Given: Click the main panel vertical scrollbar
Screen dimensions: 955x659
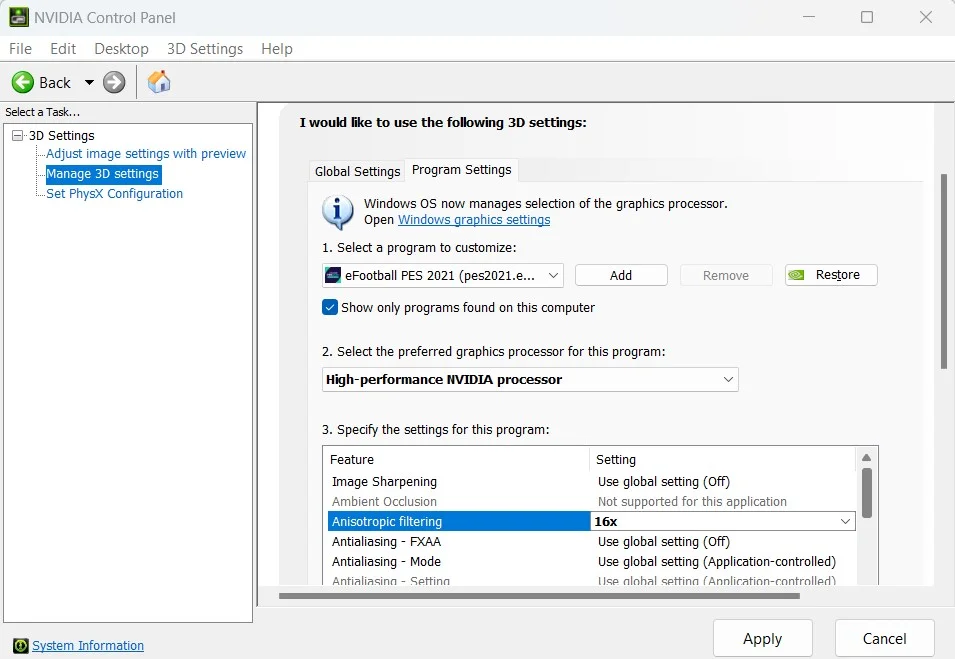Looking at the screenshot, I should point(943,271).
